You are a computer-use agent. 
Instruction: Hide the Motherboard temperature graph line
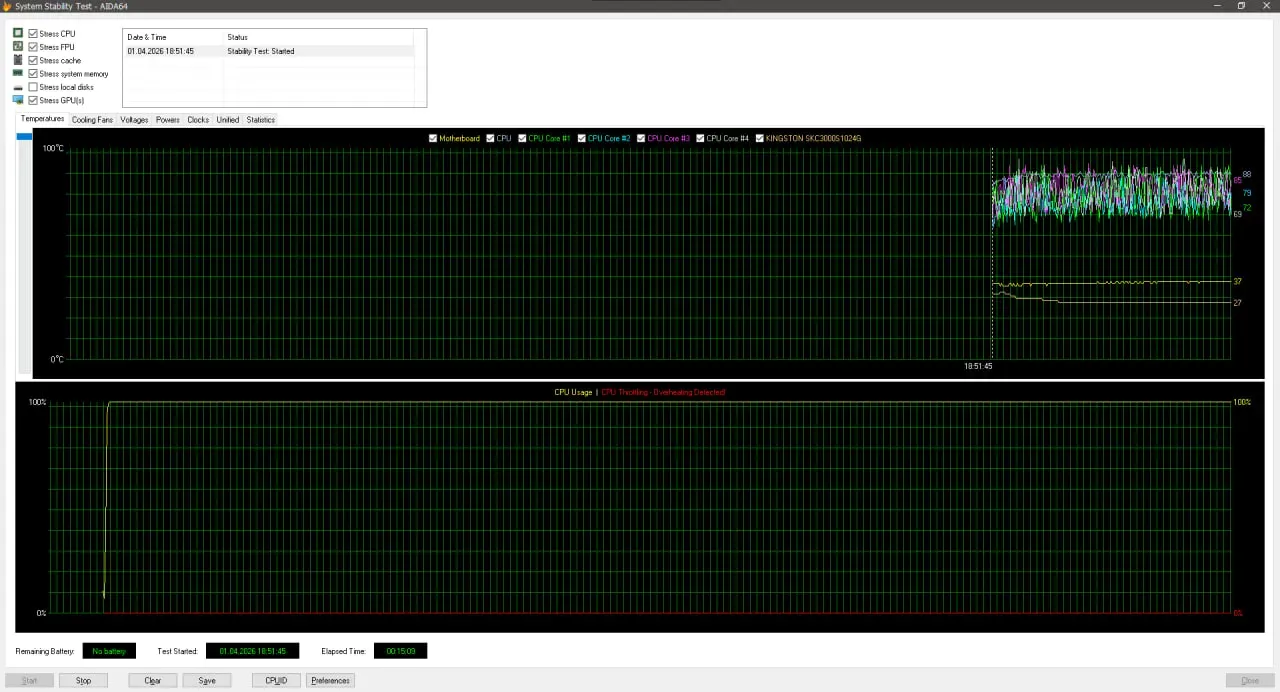(x=433, y=138)
